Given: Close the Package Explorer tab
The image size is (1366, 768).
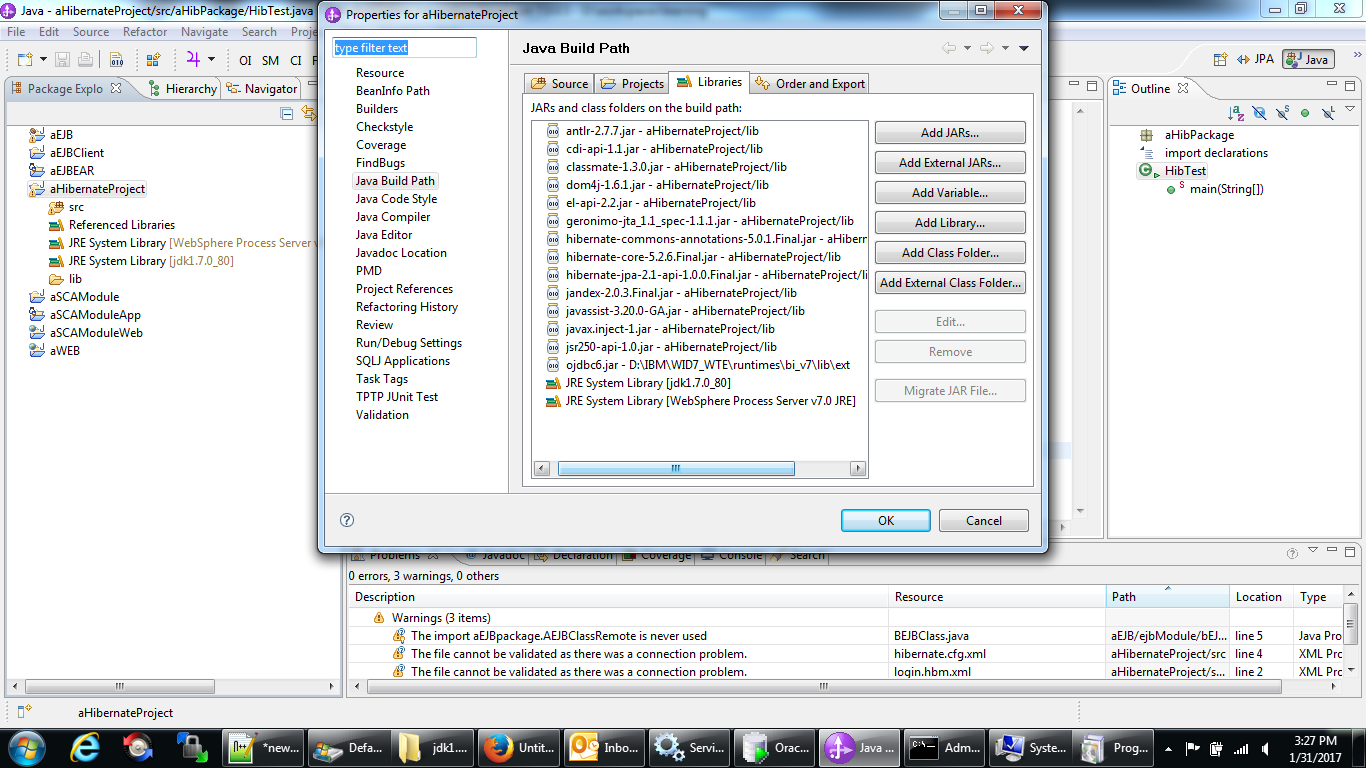Looking at the screenshot, I should 116,88.
